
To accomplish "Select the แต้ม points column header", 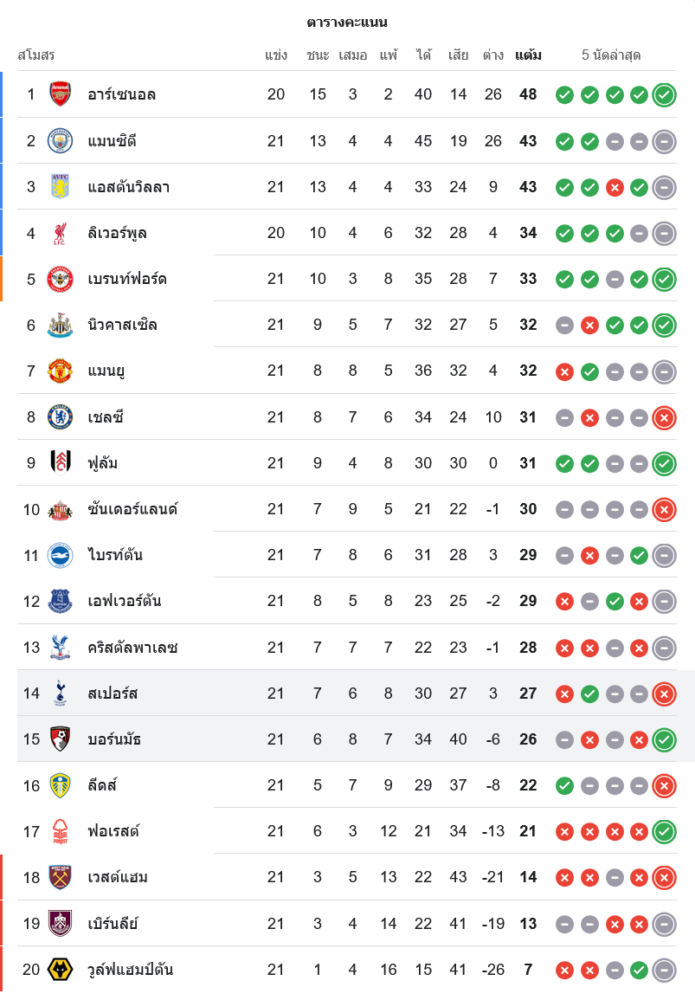I will coord(528,55).
